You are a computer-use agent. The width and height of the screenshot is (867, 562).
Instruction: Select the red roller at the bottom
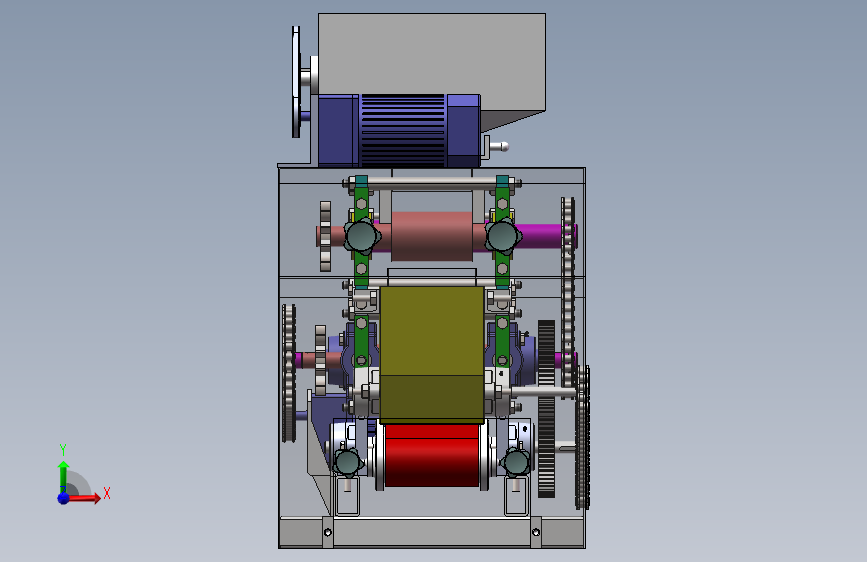pos(431,456)
